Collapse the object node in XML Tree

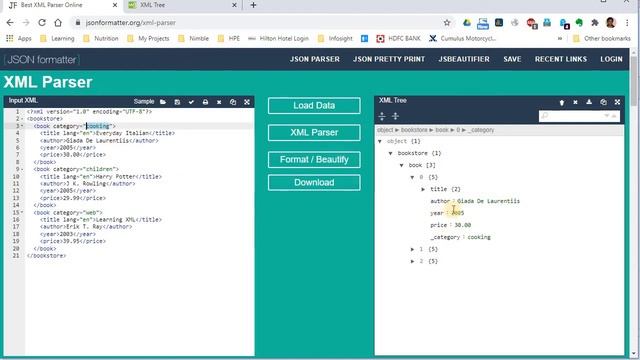click(380, 141)
